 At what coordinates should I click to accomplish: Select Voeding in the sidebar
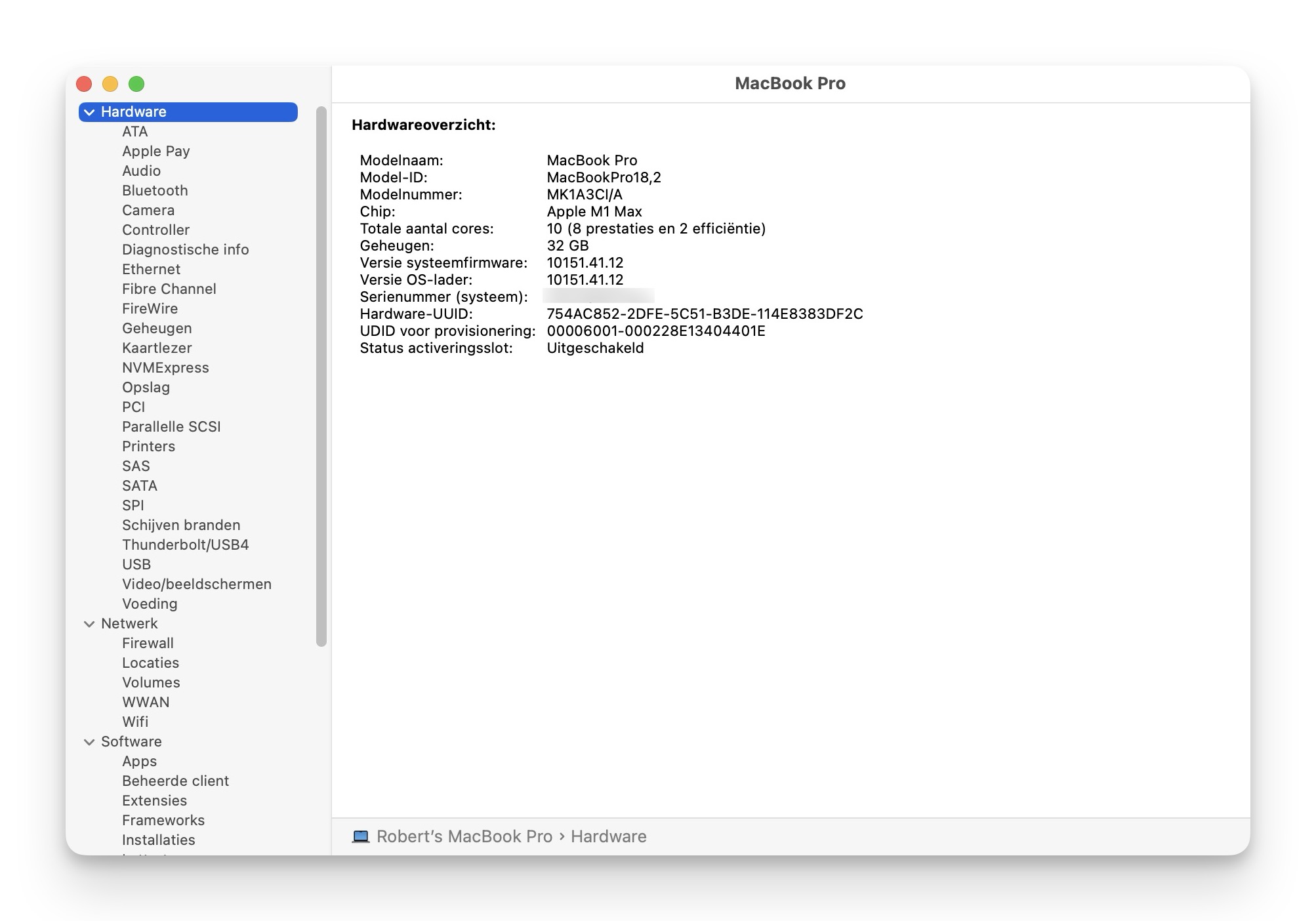pyautogui.click(x=150, y=604)
